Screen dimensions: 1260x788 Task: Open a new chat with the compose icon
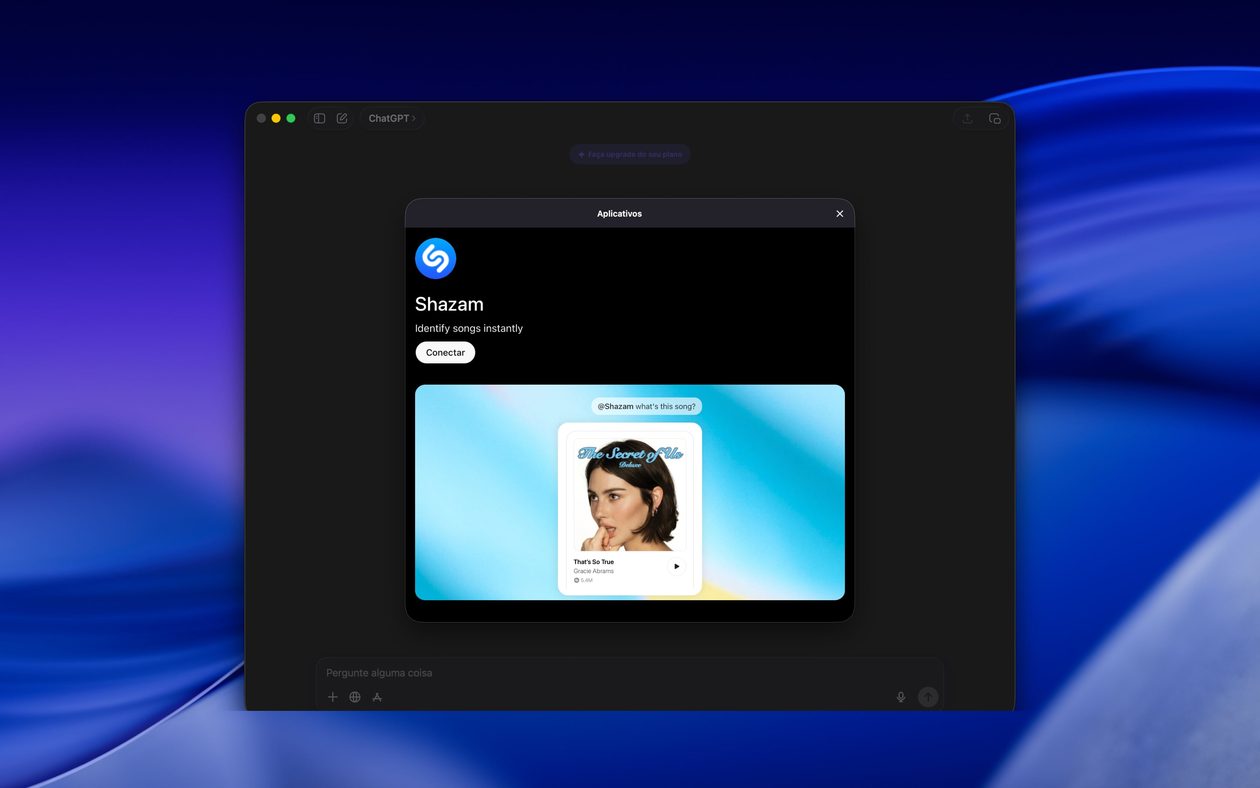tap(341, 118)
